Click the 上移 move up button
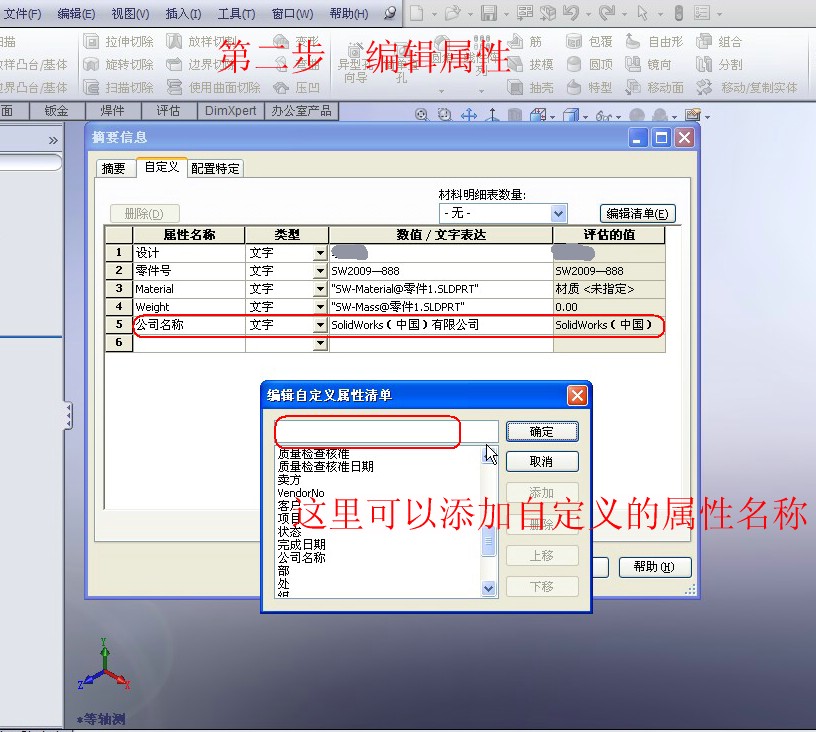The height and width of the screenshot is (732, 816). tap(542, 556)
